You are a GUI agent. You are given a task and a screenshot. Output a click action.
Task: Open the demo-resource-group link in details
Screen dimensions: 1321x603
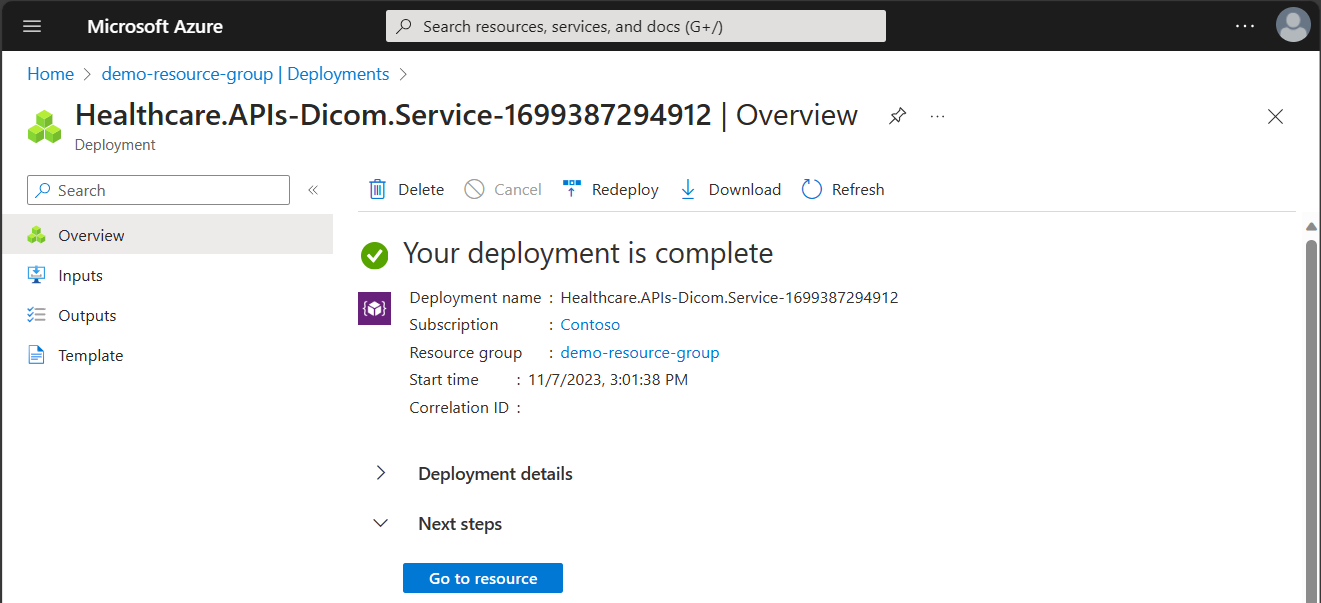[x=640, y=353]
